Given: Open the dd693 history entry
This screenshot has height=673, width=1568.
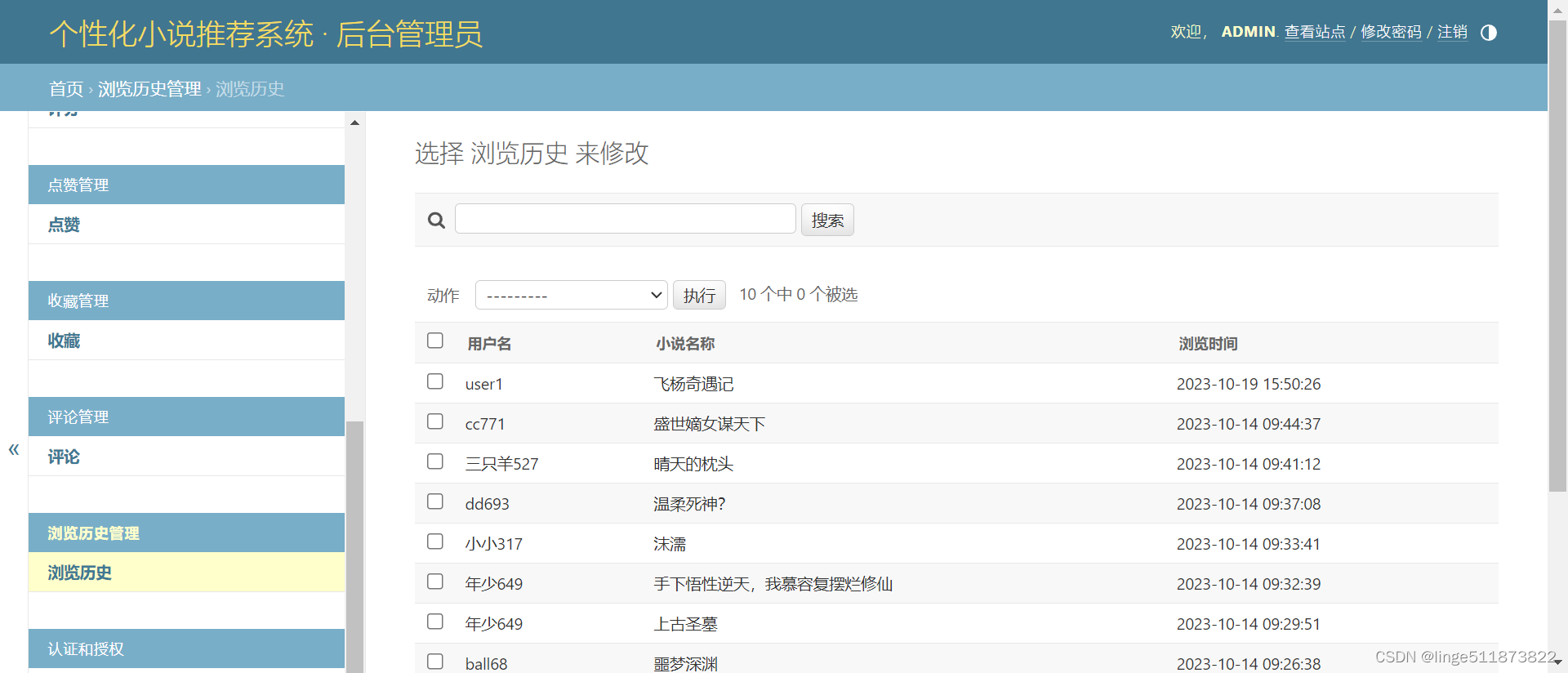Looking at the screenshot, I should (x=487, y=504).
